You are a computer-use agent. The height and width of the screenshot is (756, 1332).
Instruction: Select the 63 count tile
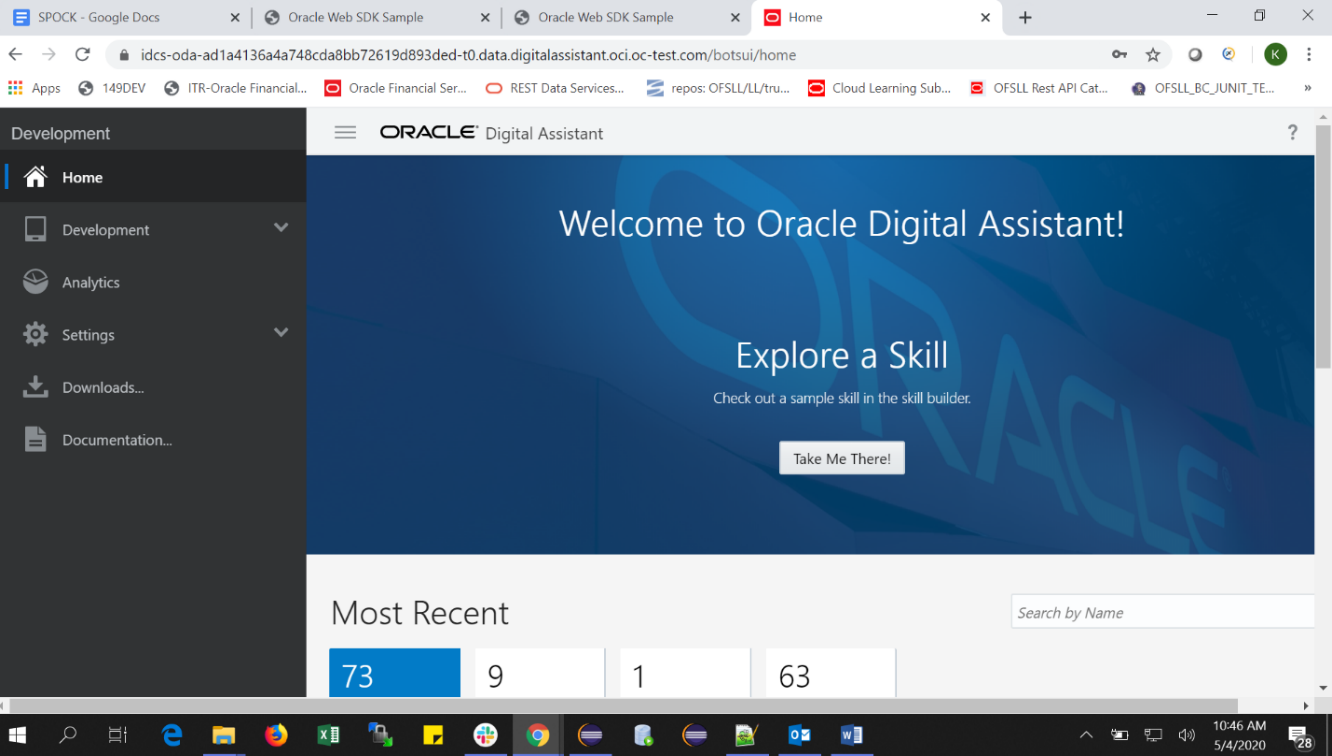point(831,673)
